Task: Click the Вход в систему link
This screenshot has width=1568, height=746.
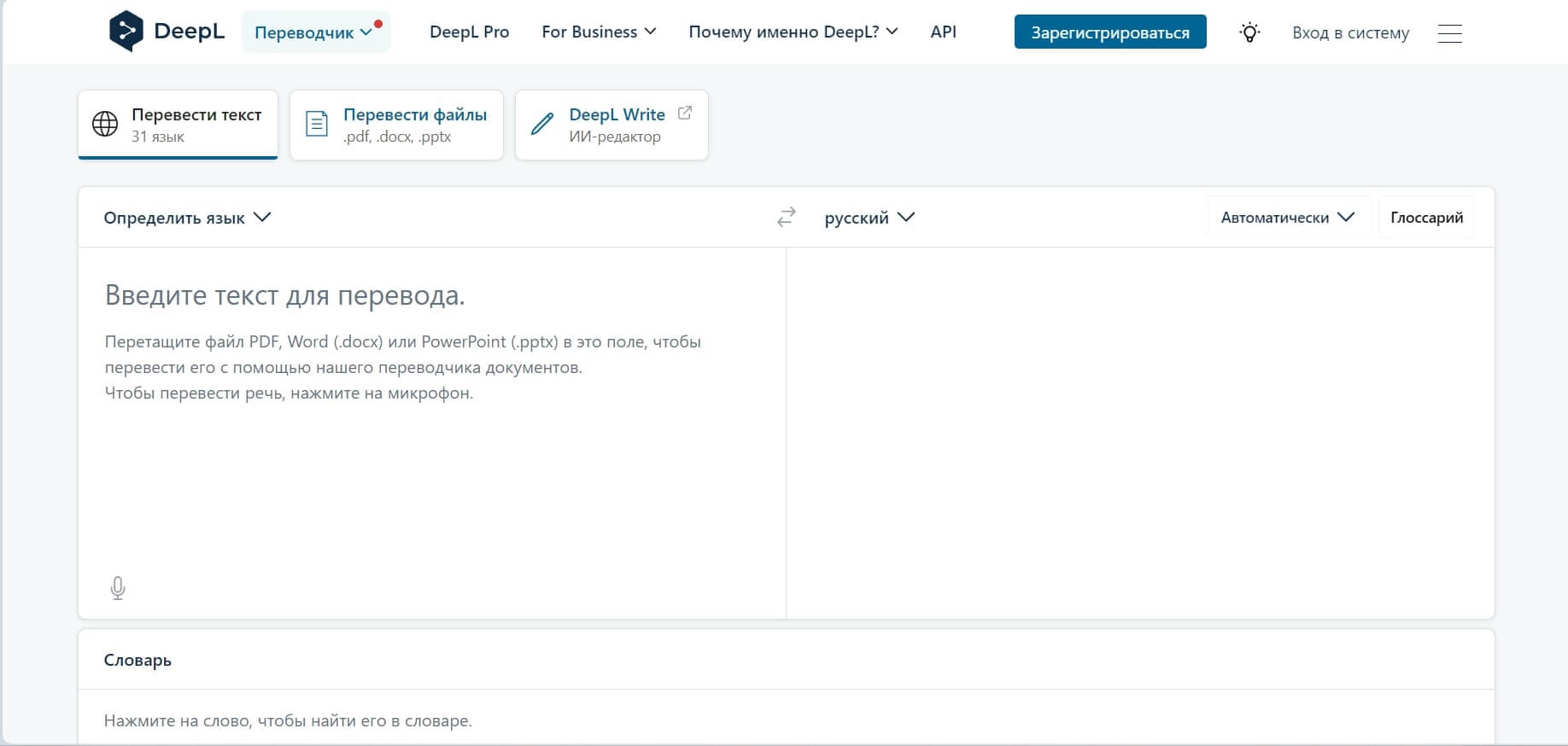Action: [x=1350, y=32]
